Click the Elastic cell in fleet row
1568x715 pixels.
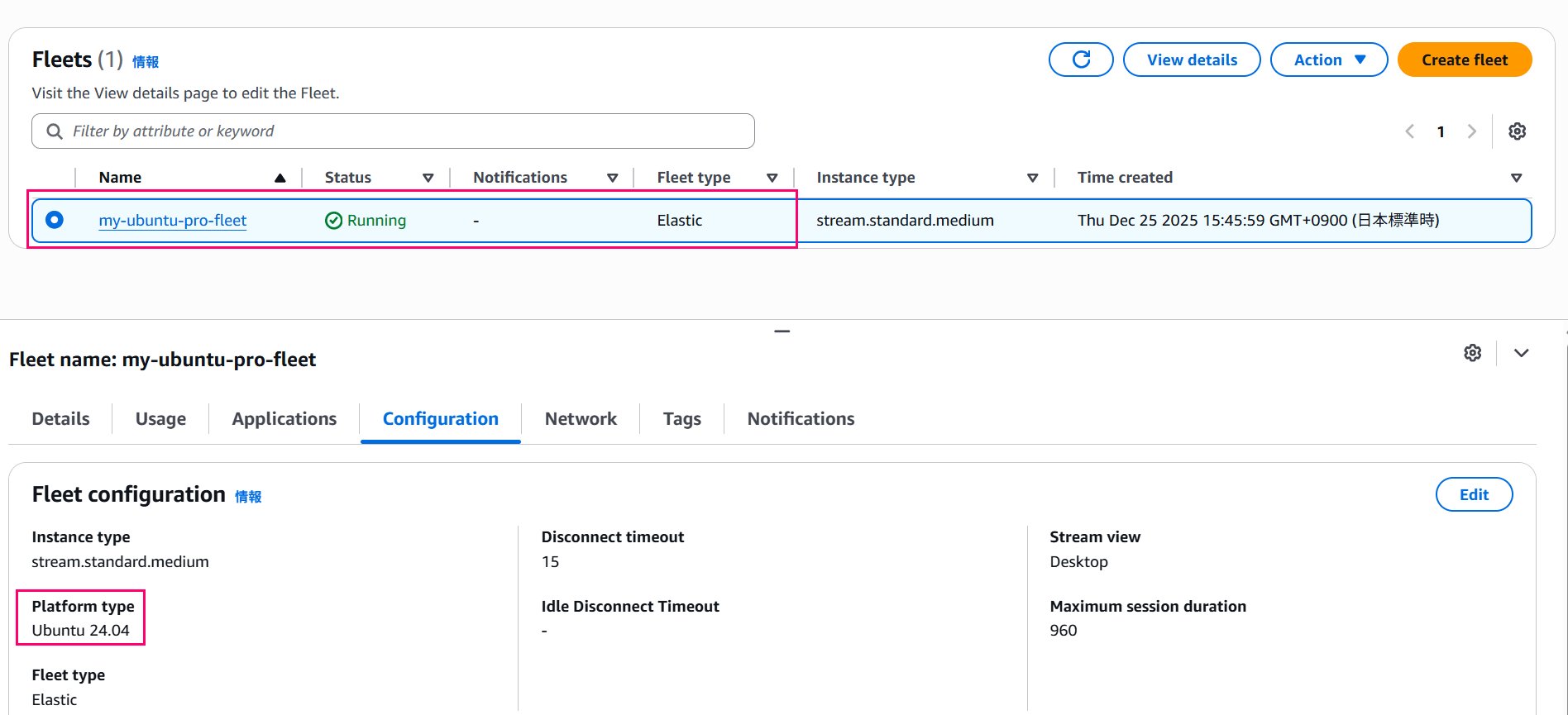679,220
